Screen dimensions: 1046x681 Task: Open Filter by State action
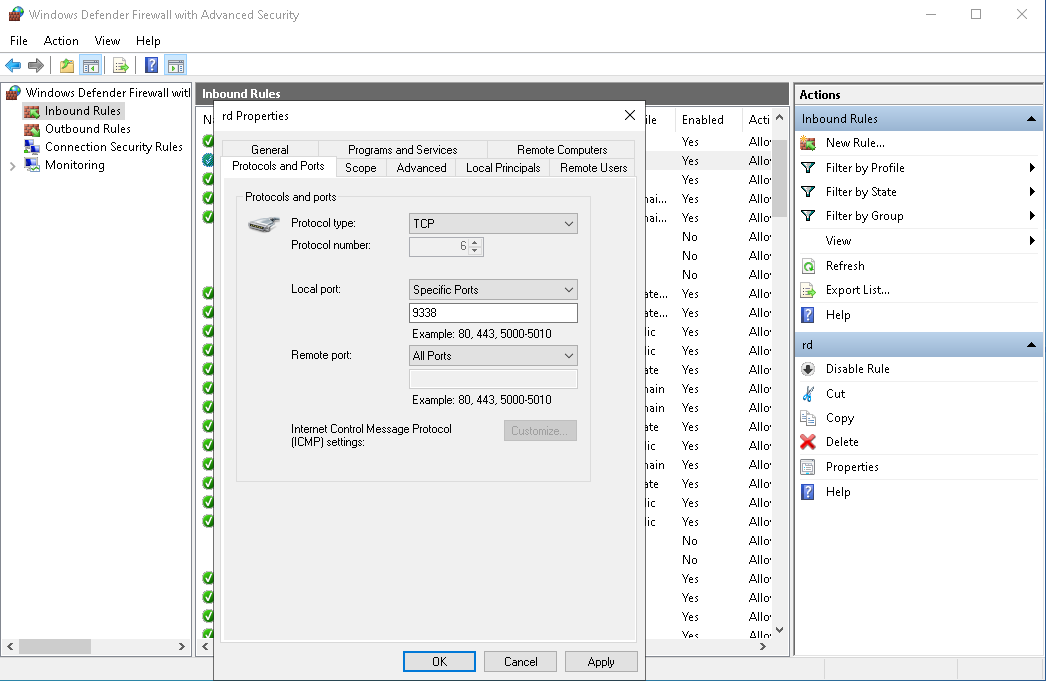pos(861,191)
